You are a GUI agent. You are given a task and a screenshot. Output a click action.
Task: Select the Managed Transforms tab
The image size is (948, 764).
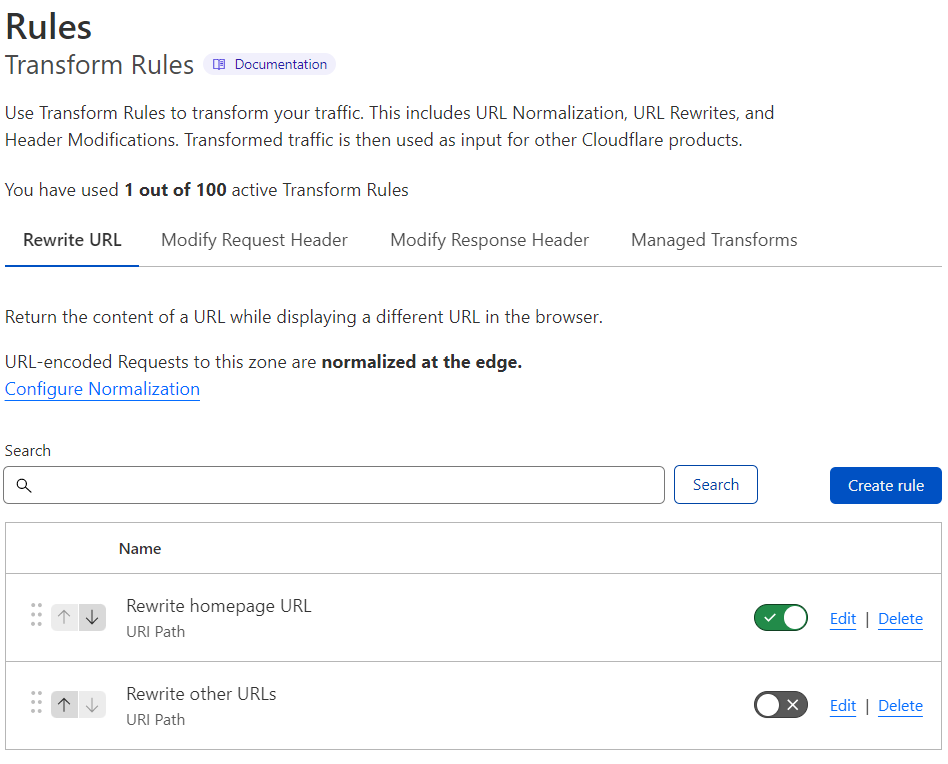coord(714,240)
